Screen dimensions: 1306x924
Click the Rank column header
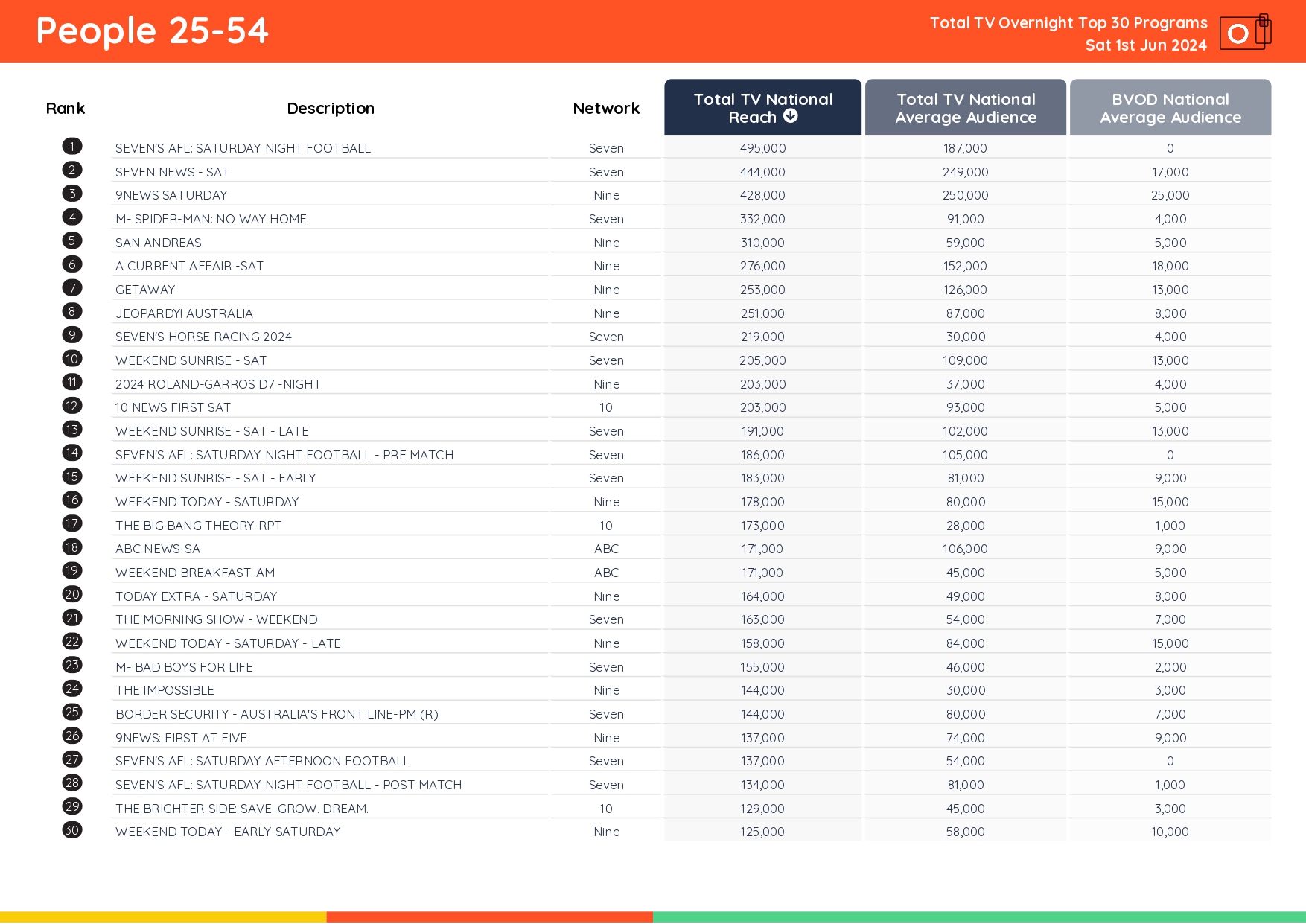point(66,108)
